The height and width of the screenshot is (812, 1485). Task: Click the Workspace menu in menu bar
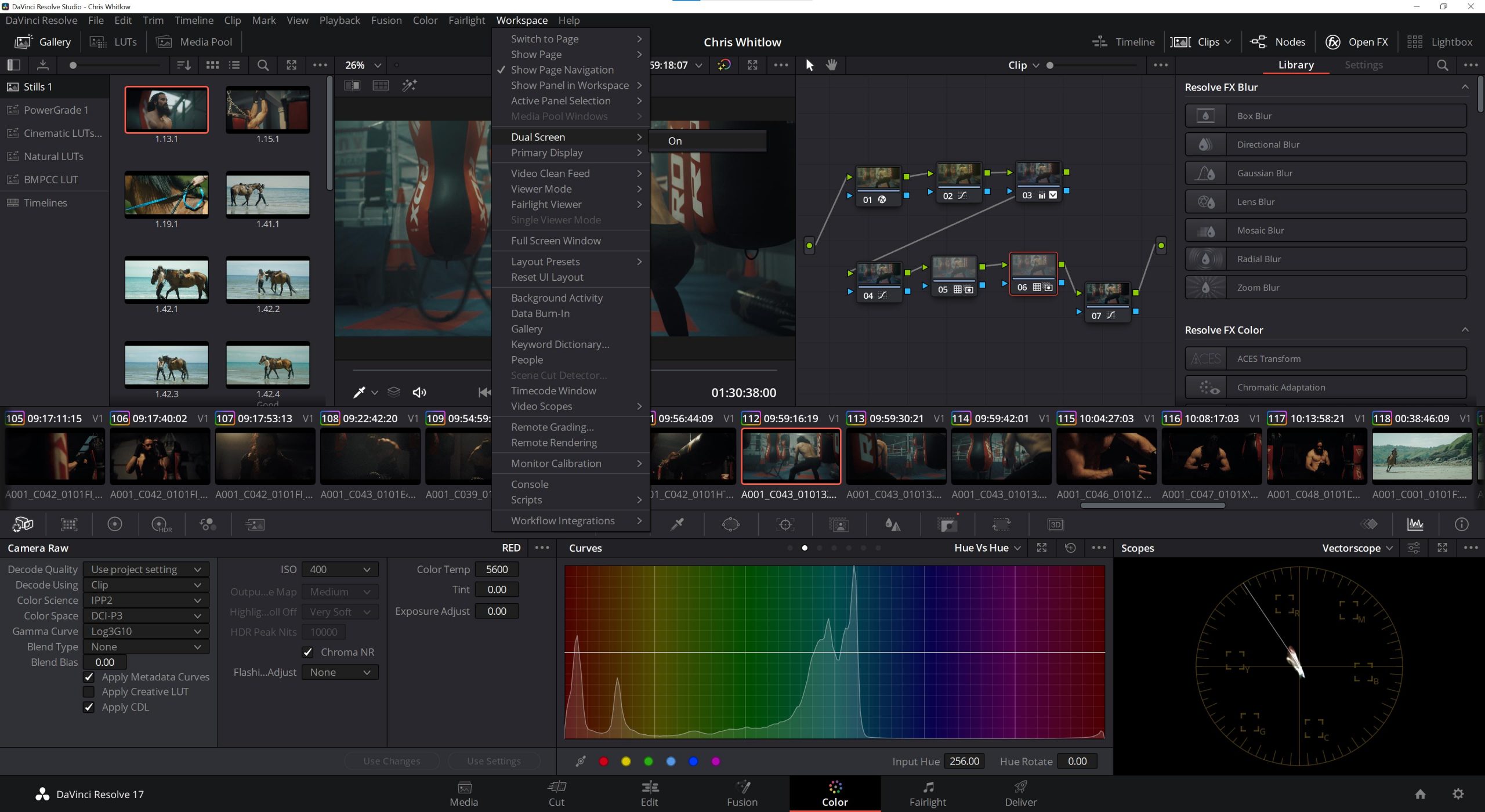coord(522,20)
